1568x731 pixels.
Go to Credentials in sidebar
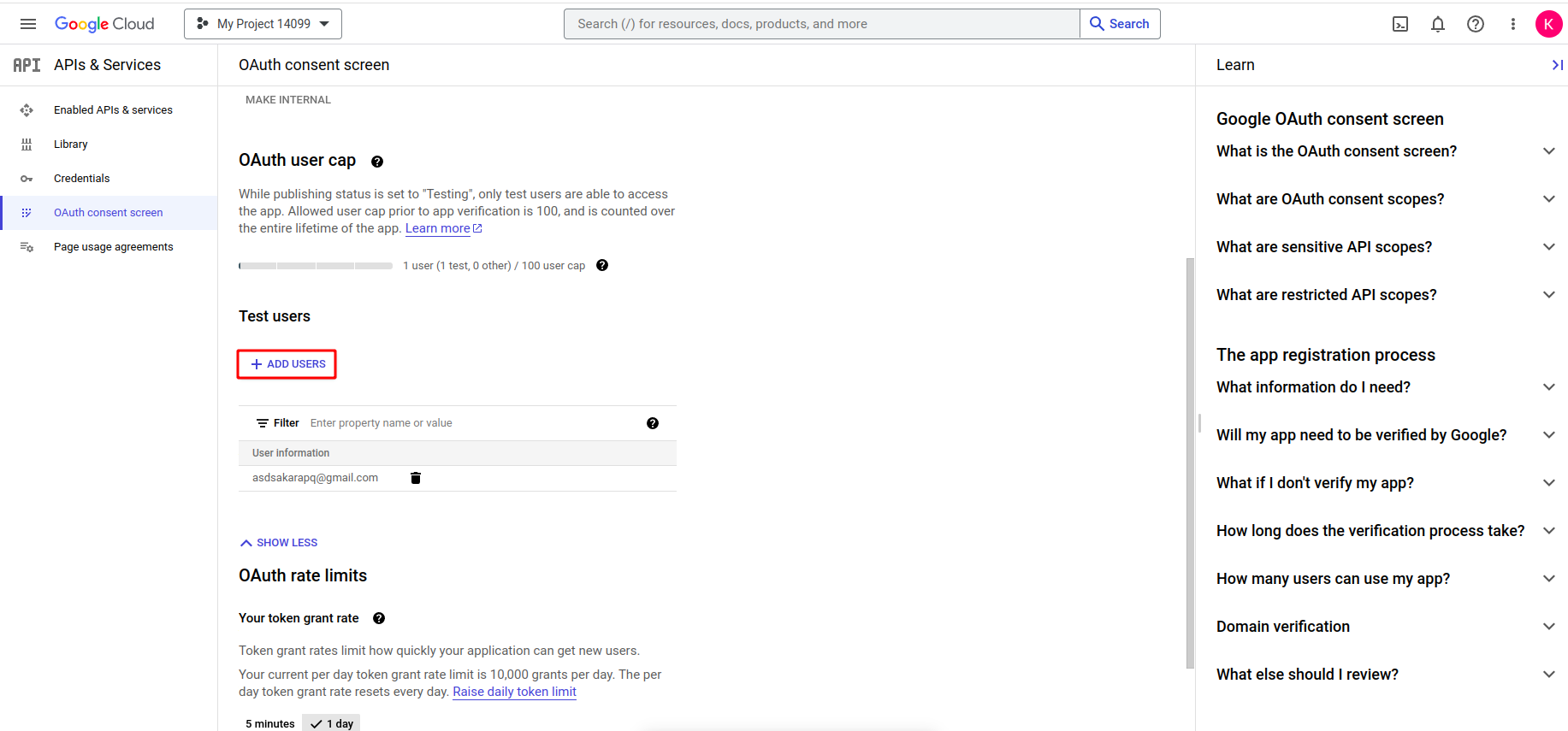point(81,179)
